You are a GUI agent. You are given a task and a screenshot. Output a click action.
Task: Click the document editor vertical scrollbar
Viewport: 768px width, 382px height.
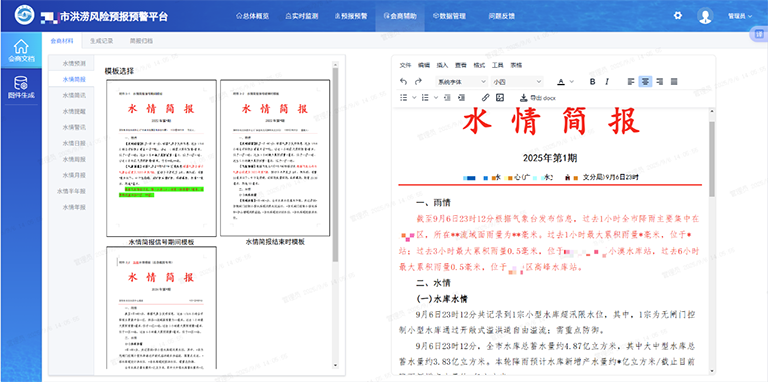coord(712,159)
